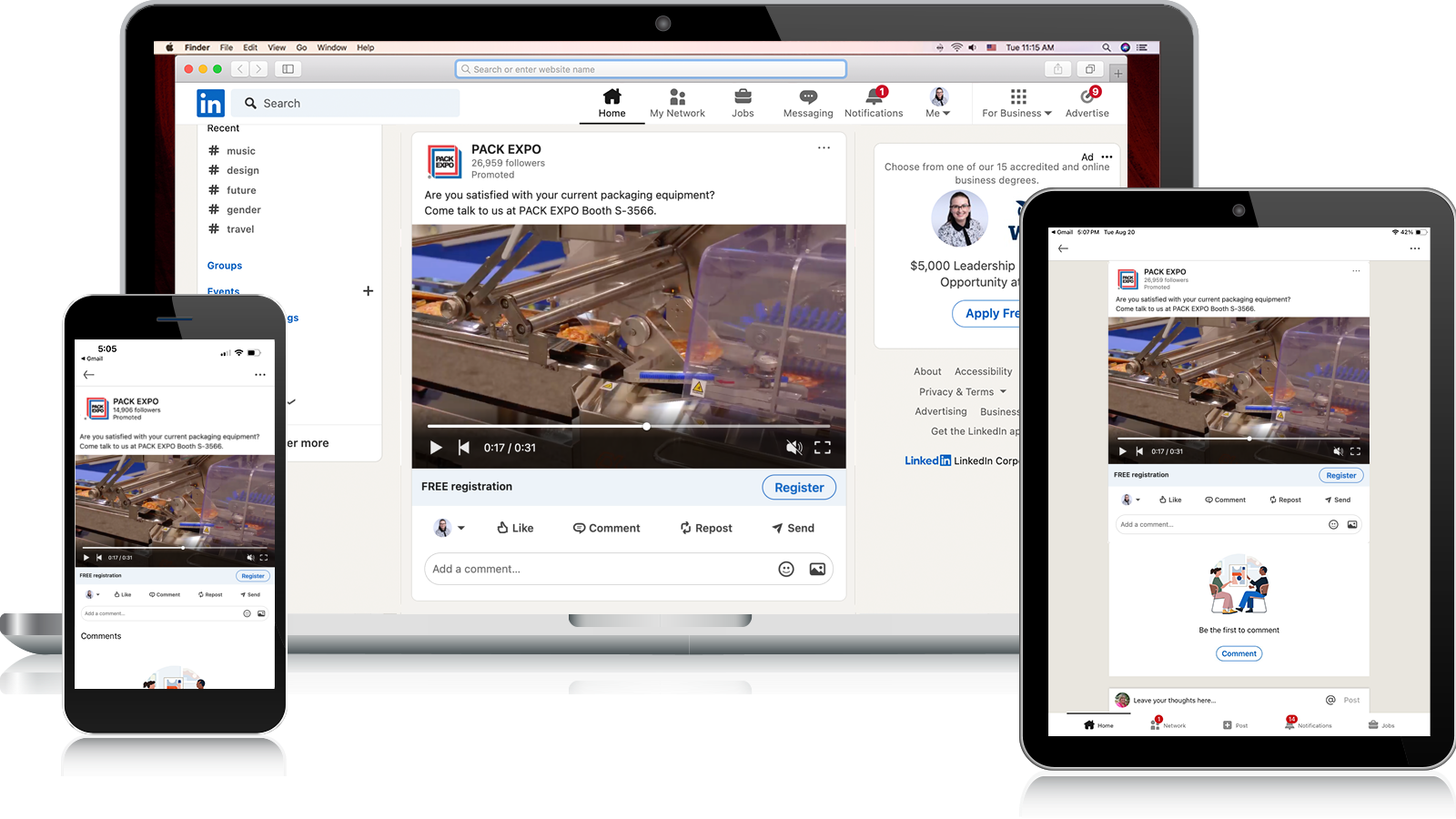
Task: Open ad options three dots on laptop
Action: pos(1107,157)
